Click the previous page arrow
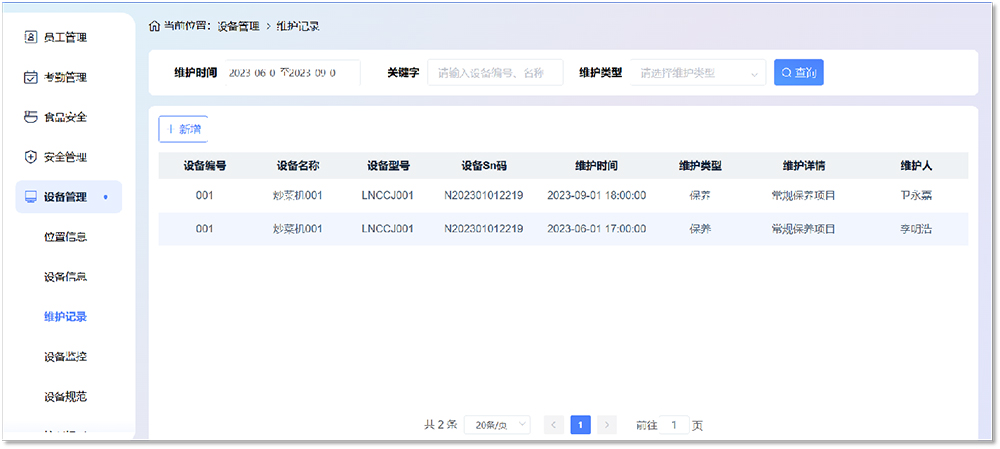Screen dimensions: 1000x449 click(554, 425)
